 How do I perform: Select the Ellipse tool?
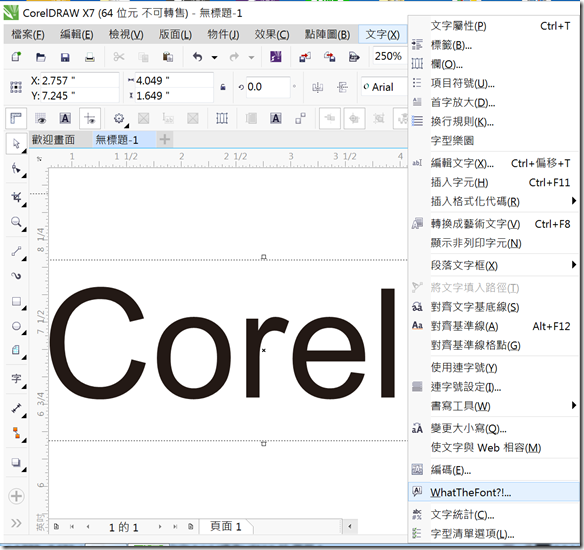pyautogui.click(x=16, y=326)
